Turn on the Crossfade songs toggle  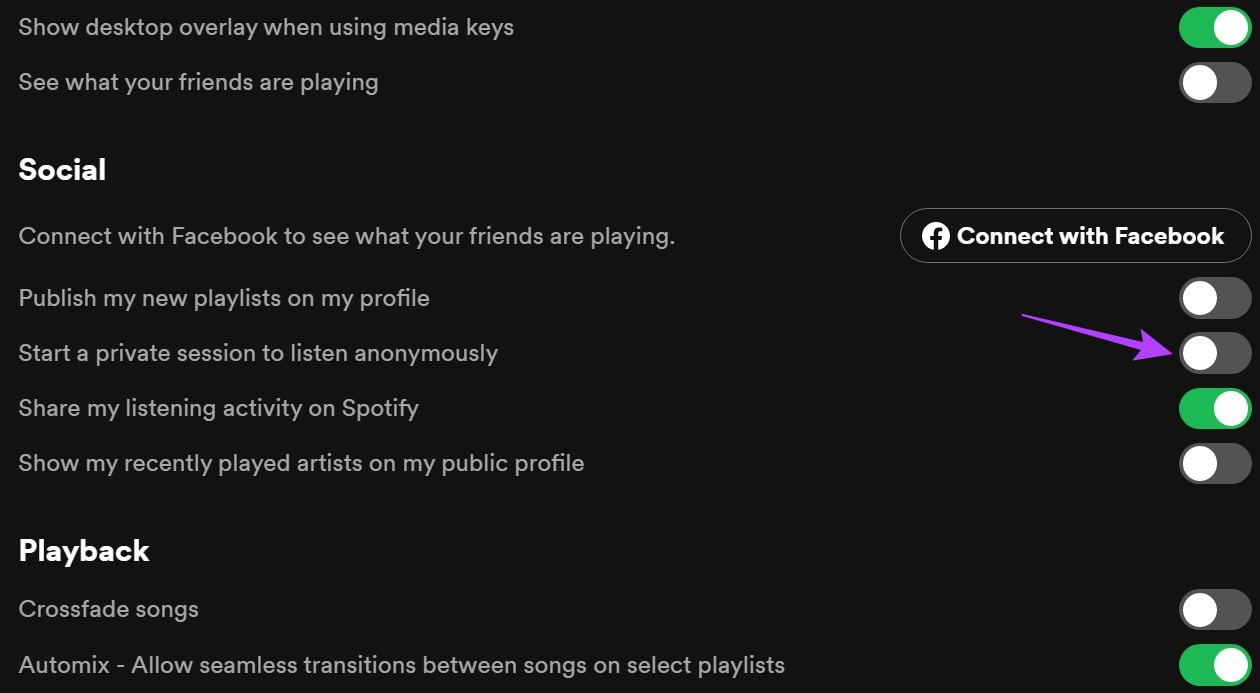click(x=1215, y=609)
